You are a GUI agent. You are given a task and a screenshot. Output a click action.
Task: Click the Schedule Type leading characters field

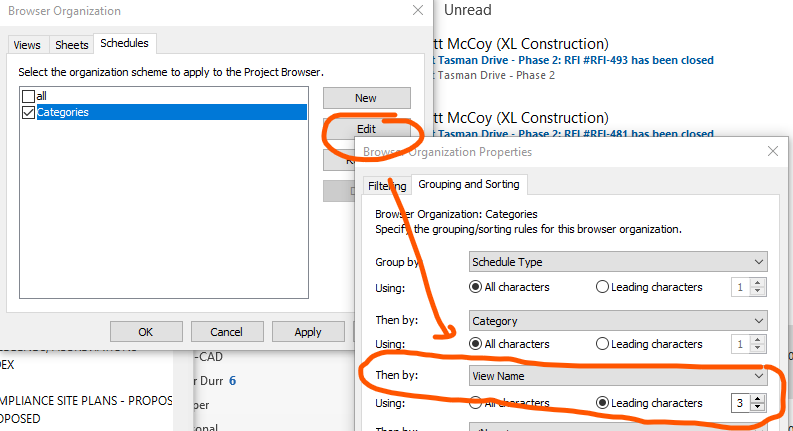(x=741, y=287)
